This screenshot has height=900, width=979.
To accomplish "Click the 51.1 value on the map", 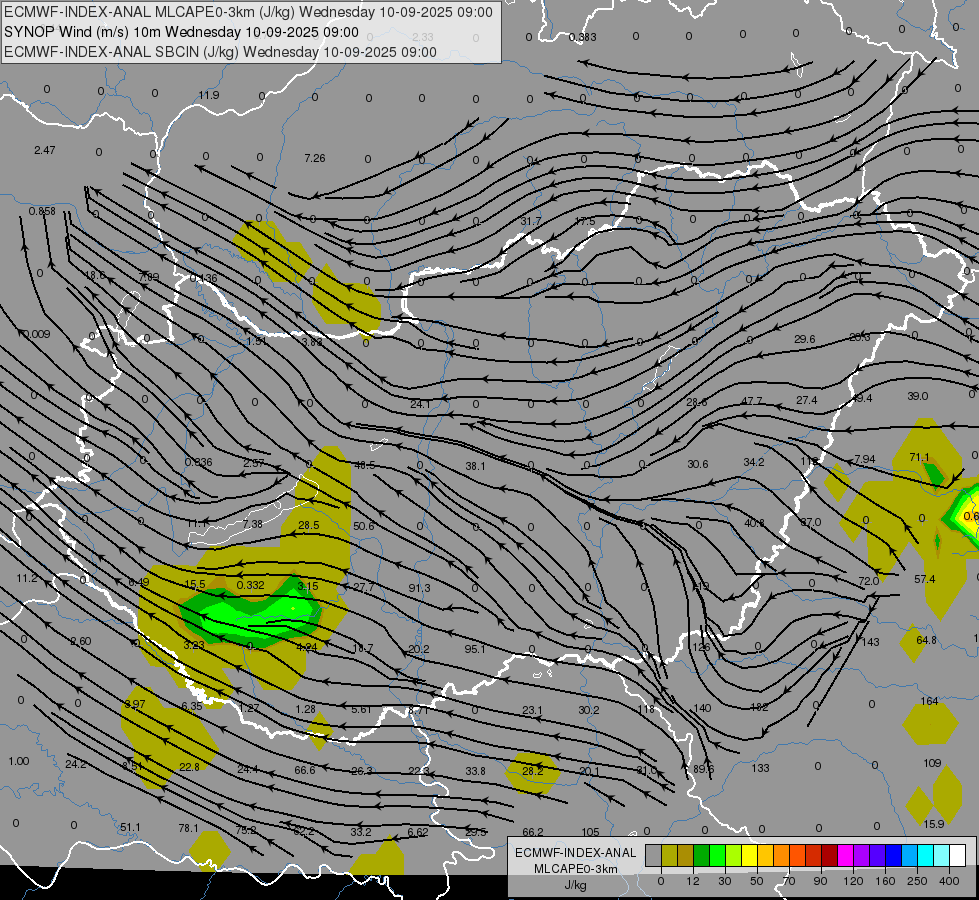I will (130, 827).
